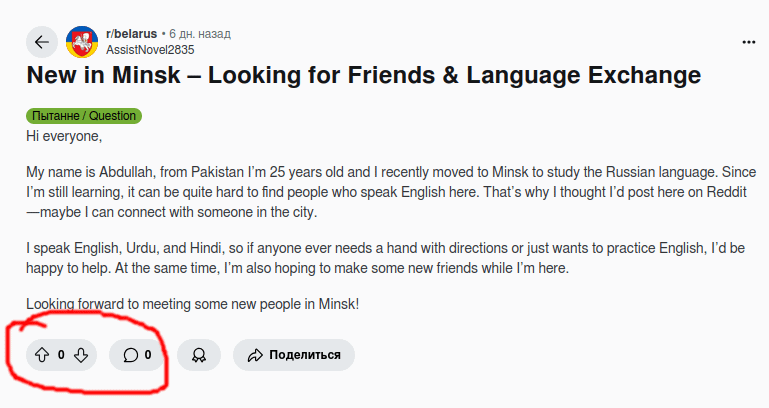Click the vote score between the arrows

[61, 354]
